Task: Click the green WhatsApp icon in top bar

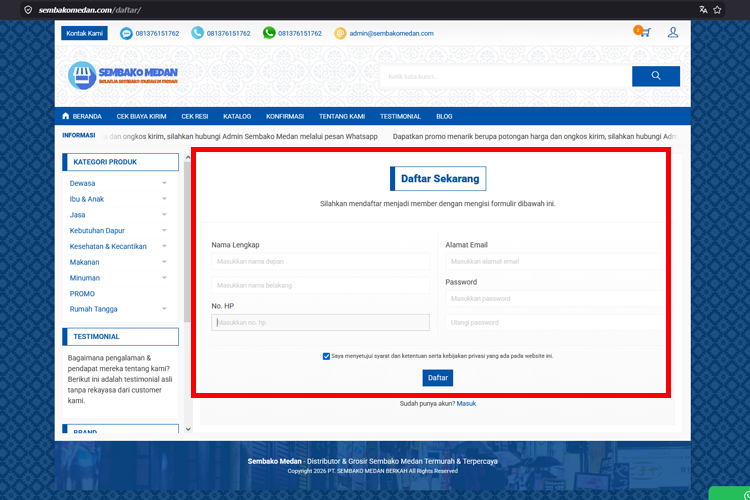Action: point(269,33)
